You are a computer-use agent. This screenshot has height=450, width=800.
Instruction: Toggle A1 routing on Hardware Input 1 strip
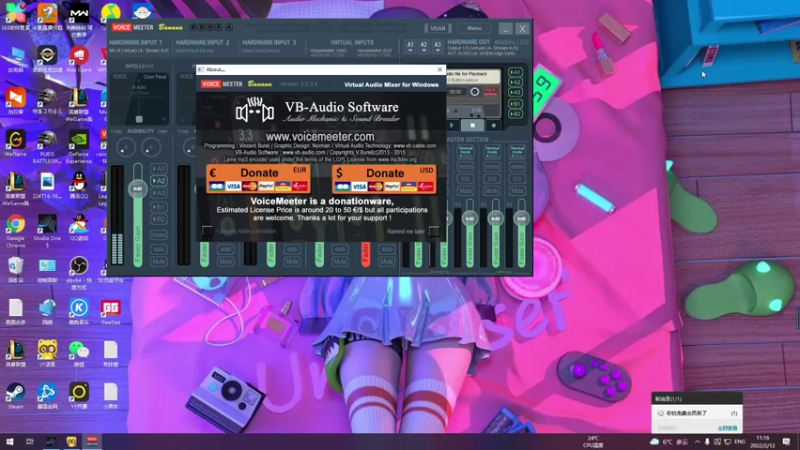click(159, 168)
